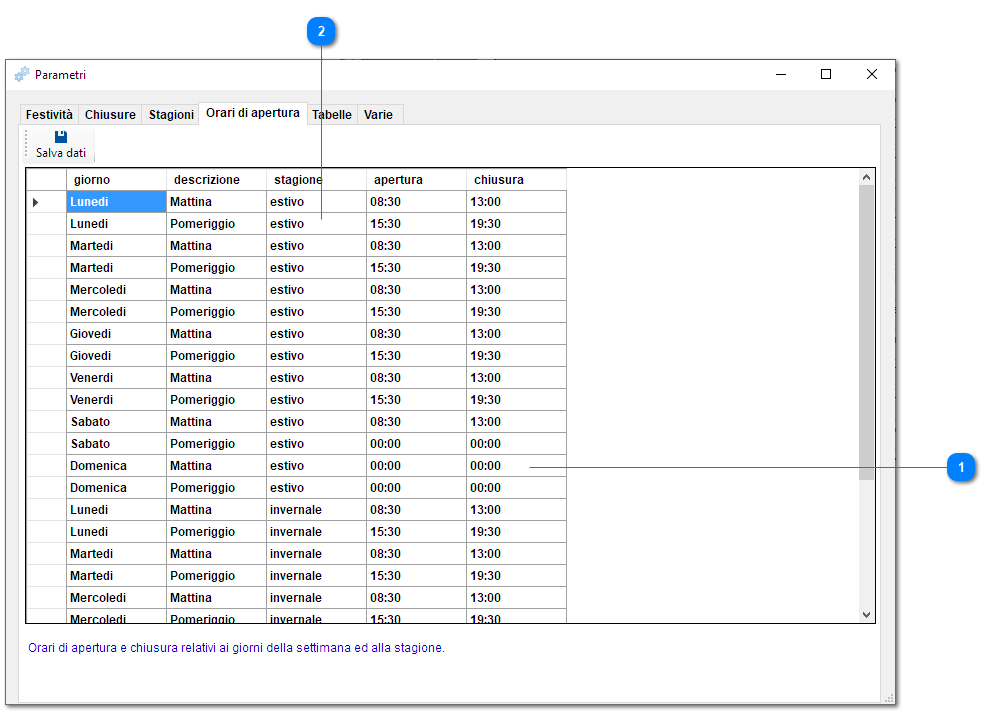Viewport: 996px width, 714px height.
Task: Click the scrollbar up arrow
Action: 866,177
